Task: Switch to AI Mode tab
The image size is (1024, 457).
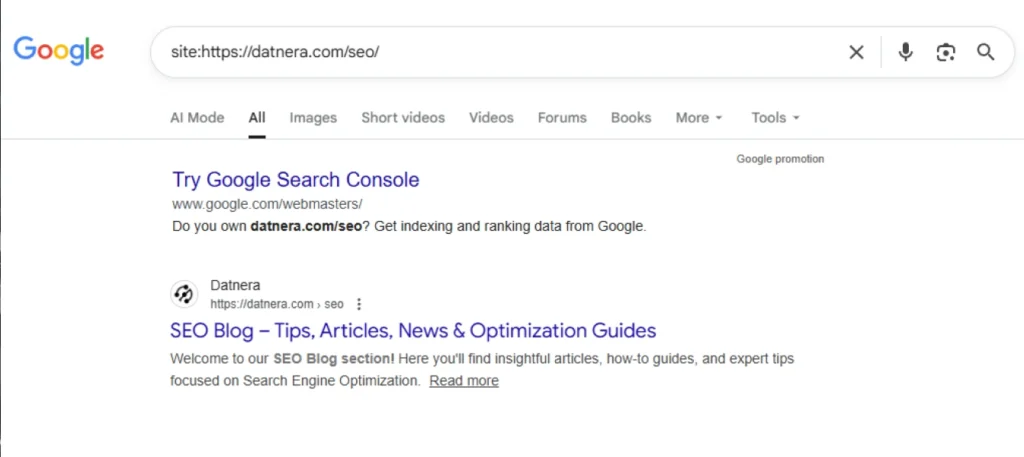Action: tap(197, 118)
